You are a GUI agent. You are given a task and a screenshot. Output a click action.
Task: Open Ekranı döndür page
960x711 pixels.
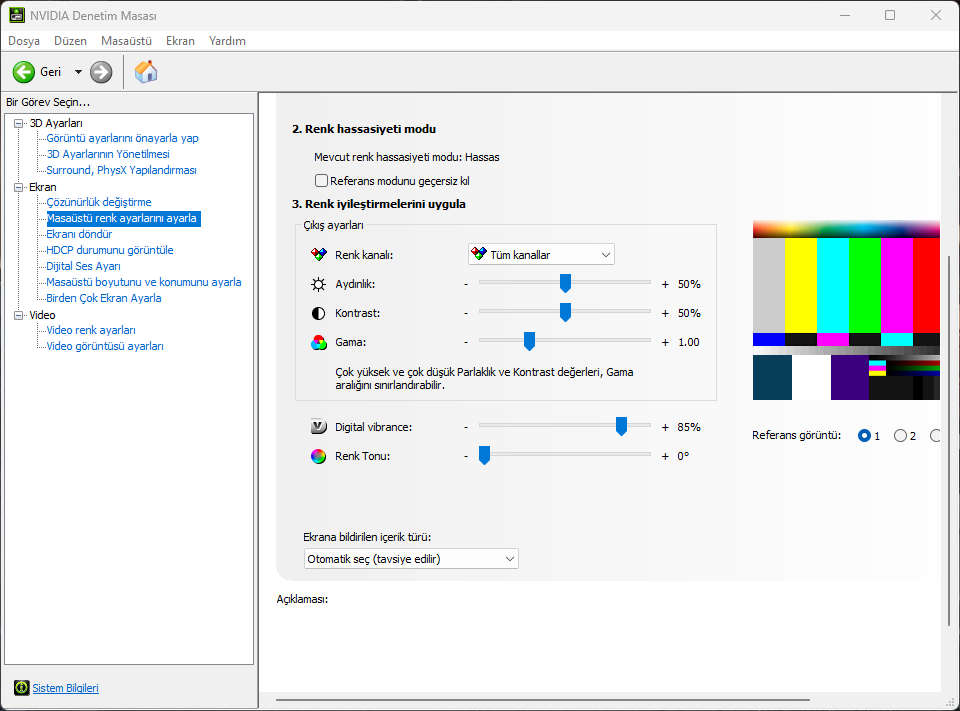point(79,234)
